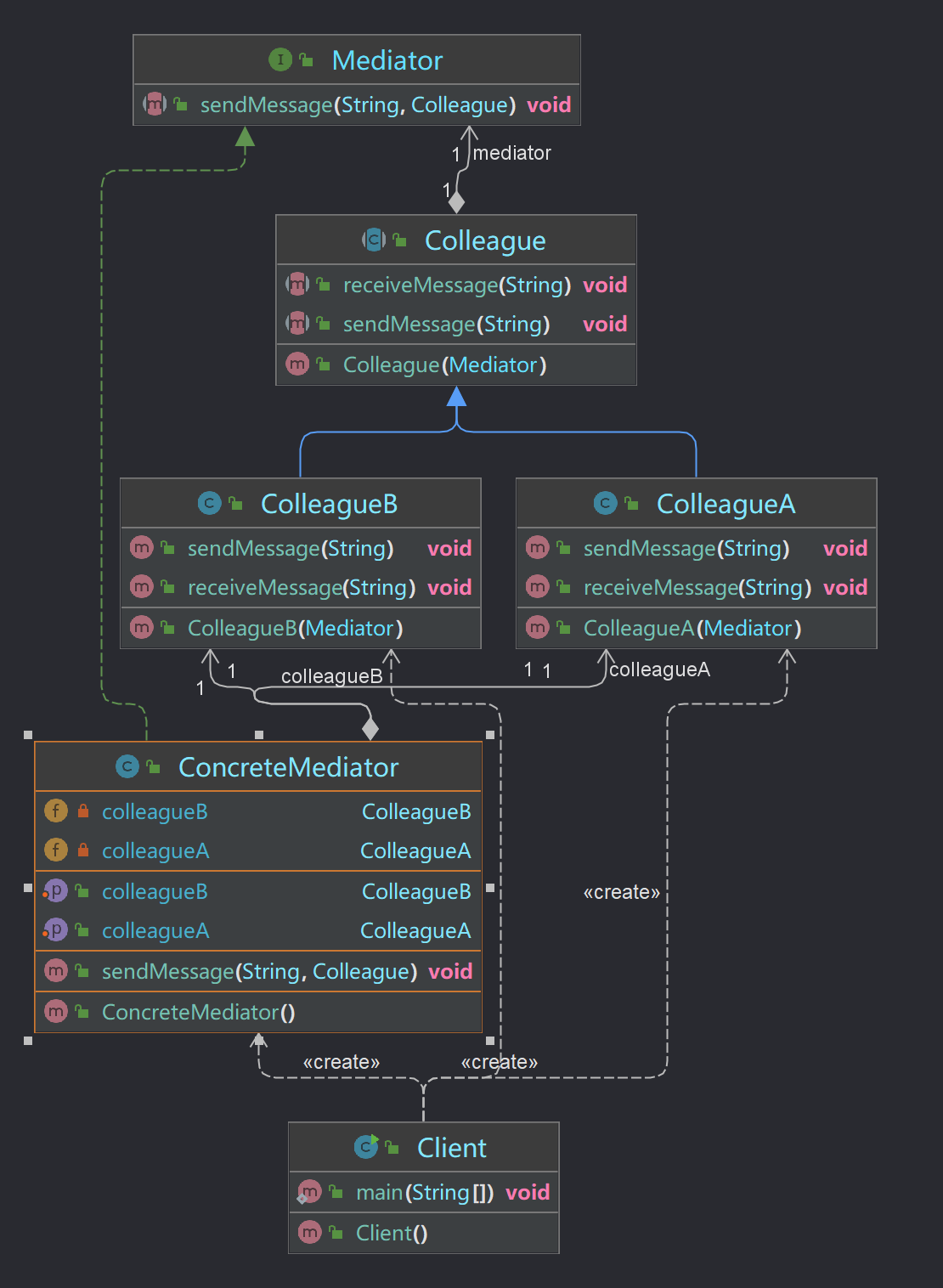Click the static method icon on main
The image size is (943, 1288).
309,1193
